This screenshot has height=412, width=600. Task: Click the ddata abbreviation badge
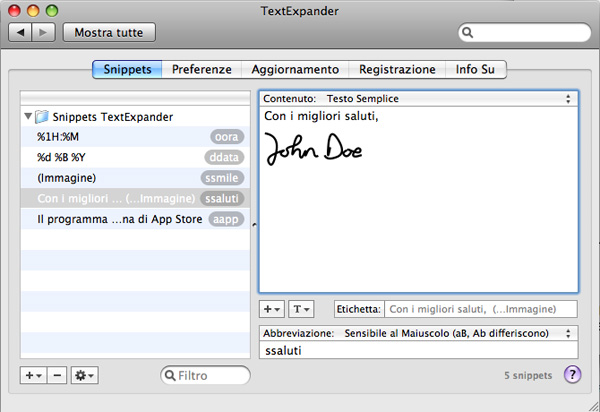coord(224,157)
